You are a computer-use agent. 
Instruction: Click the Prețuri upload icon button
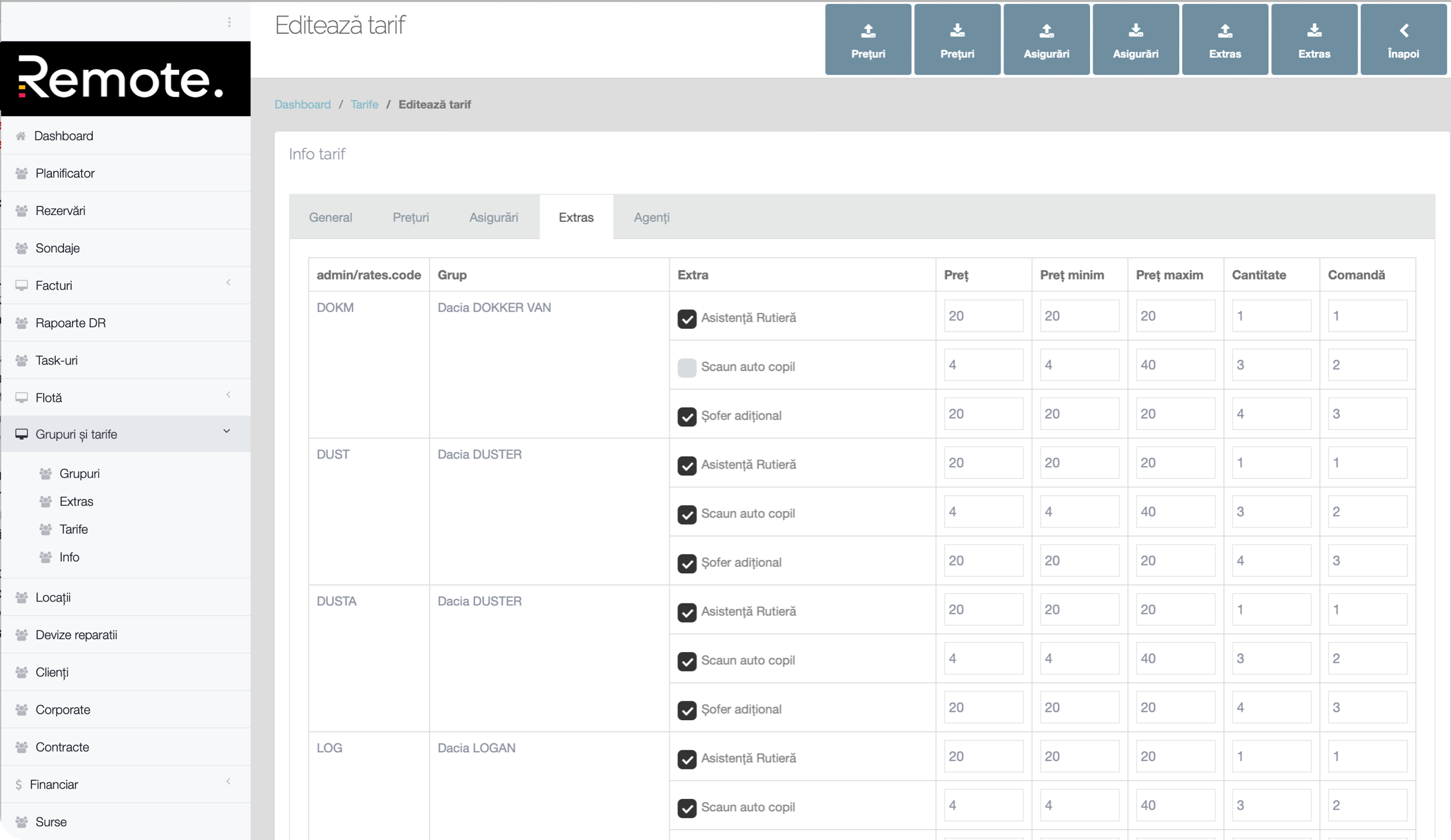click(868, 40)
